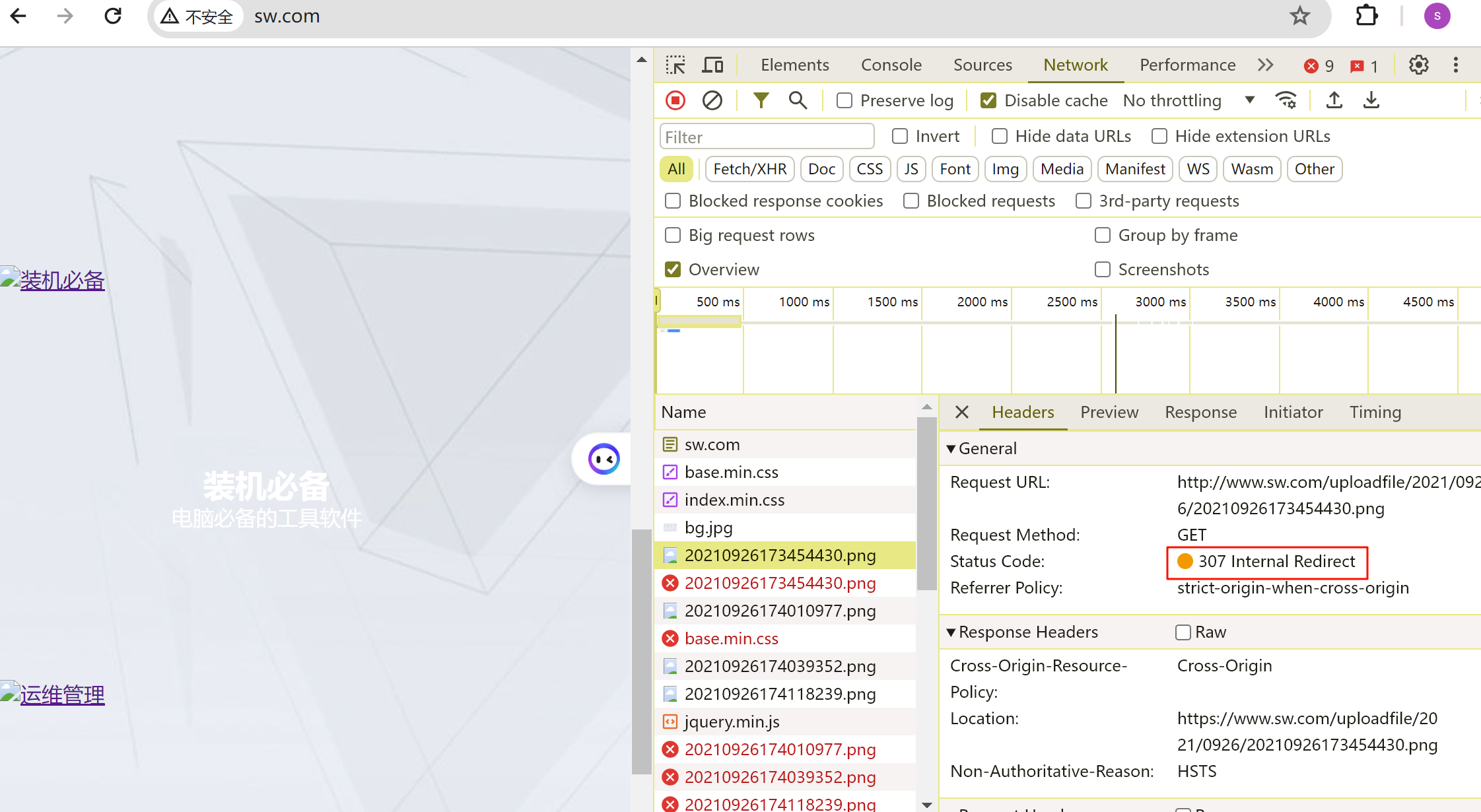The image size is (1481, 812).
Task: Open the network search magnifier
Action: [798, 100]
